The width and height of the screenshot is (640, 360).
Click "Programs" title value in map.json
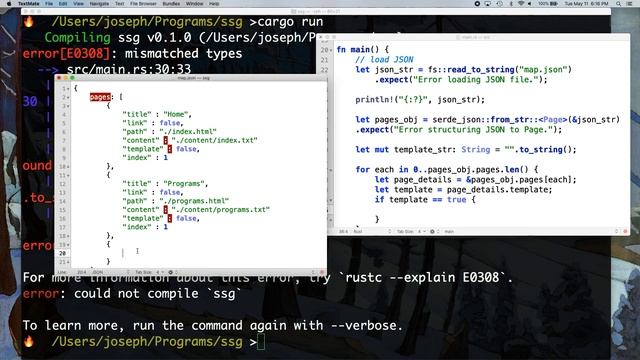pyautogui.click(x=184, y=184)
